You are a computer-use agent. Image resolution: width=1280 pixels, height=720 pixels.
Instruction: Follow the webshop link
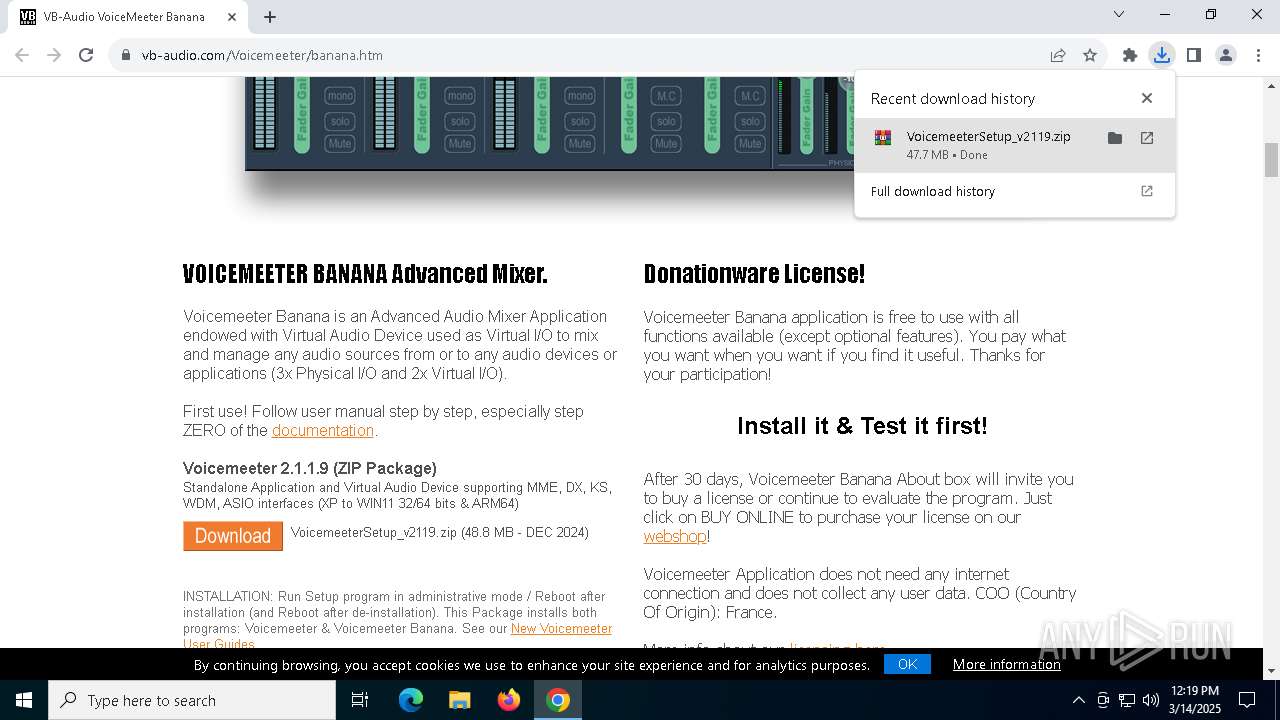(675, 536)
